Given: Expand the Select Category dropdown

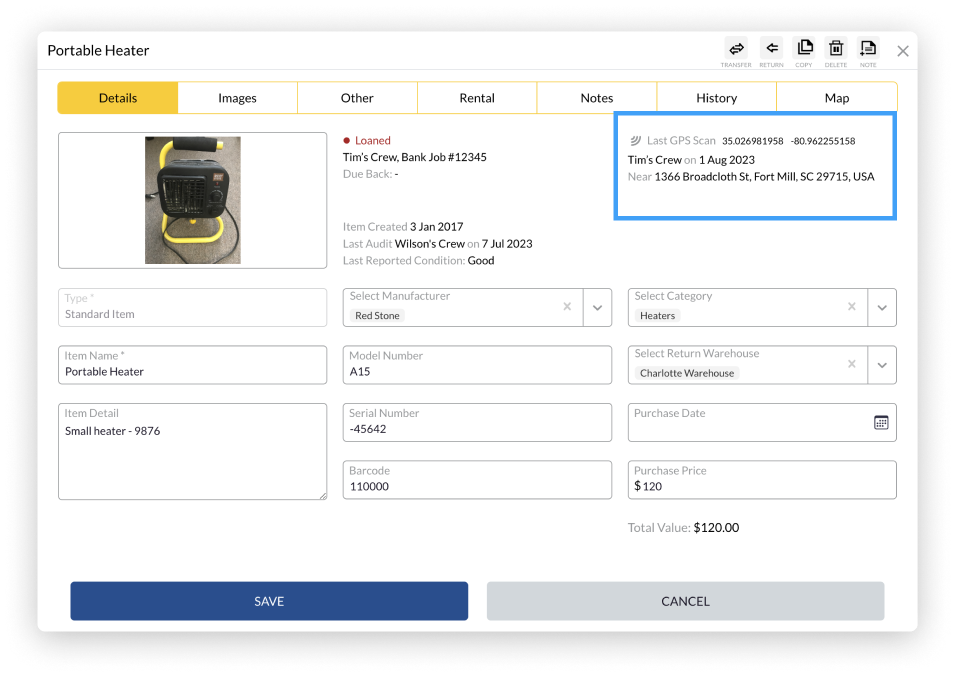Looking at the screenshot, I should [x=882, y=308].
